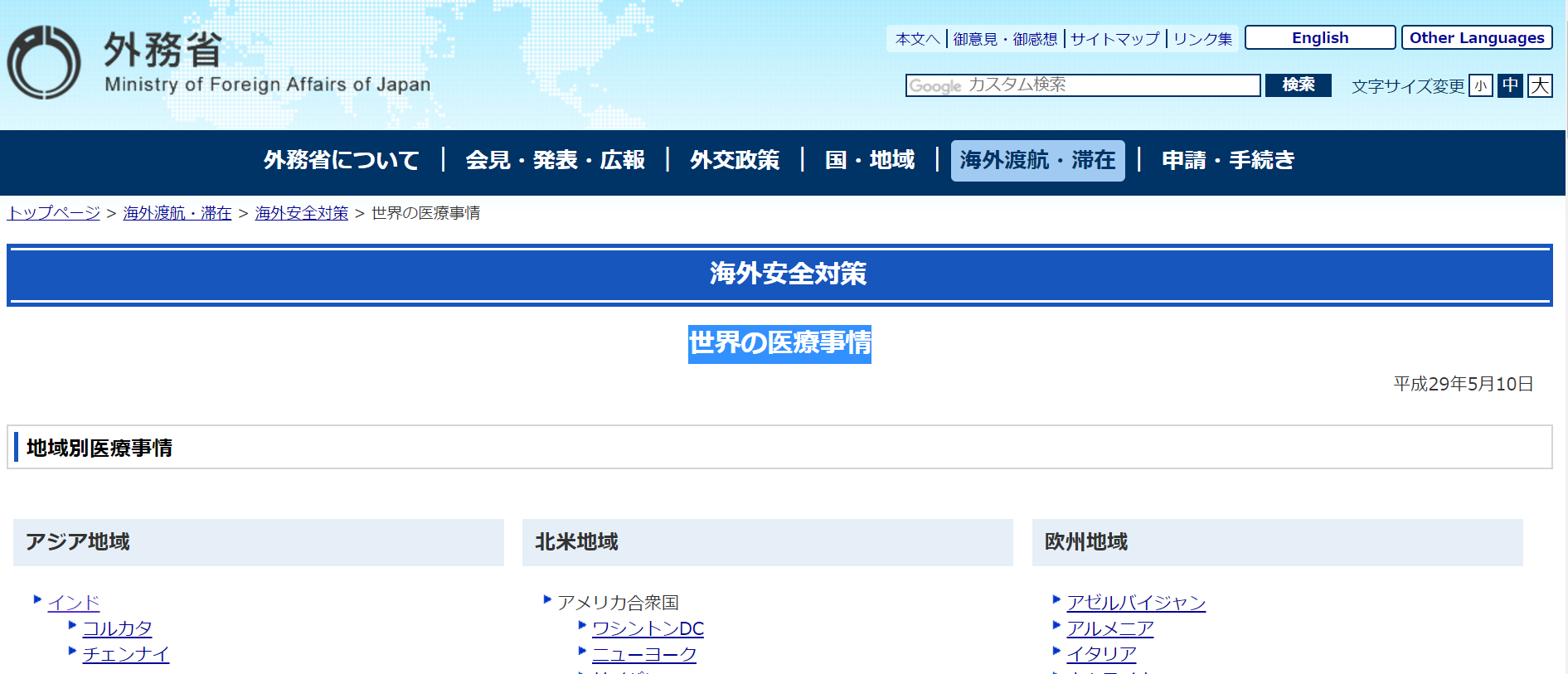The height and width of the screenshot is (674, 1568).
Task: Click the 海外安全対策 breadcrumb link
Action: tap(301, 213)
